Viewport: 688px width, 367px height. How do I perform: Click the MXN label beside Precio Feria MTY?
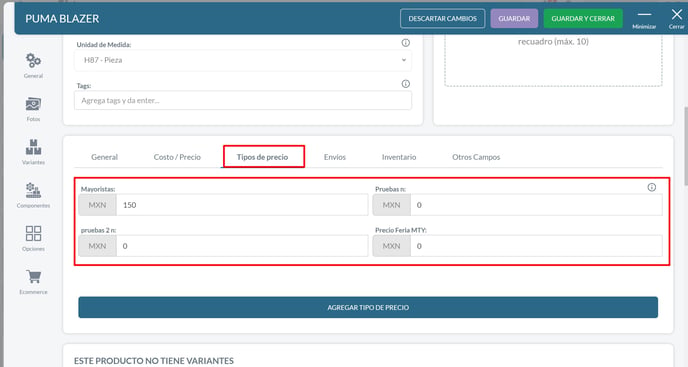tap(391, 246)
